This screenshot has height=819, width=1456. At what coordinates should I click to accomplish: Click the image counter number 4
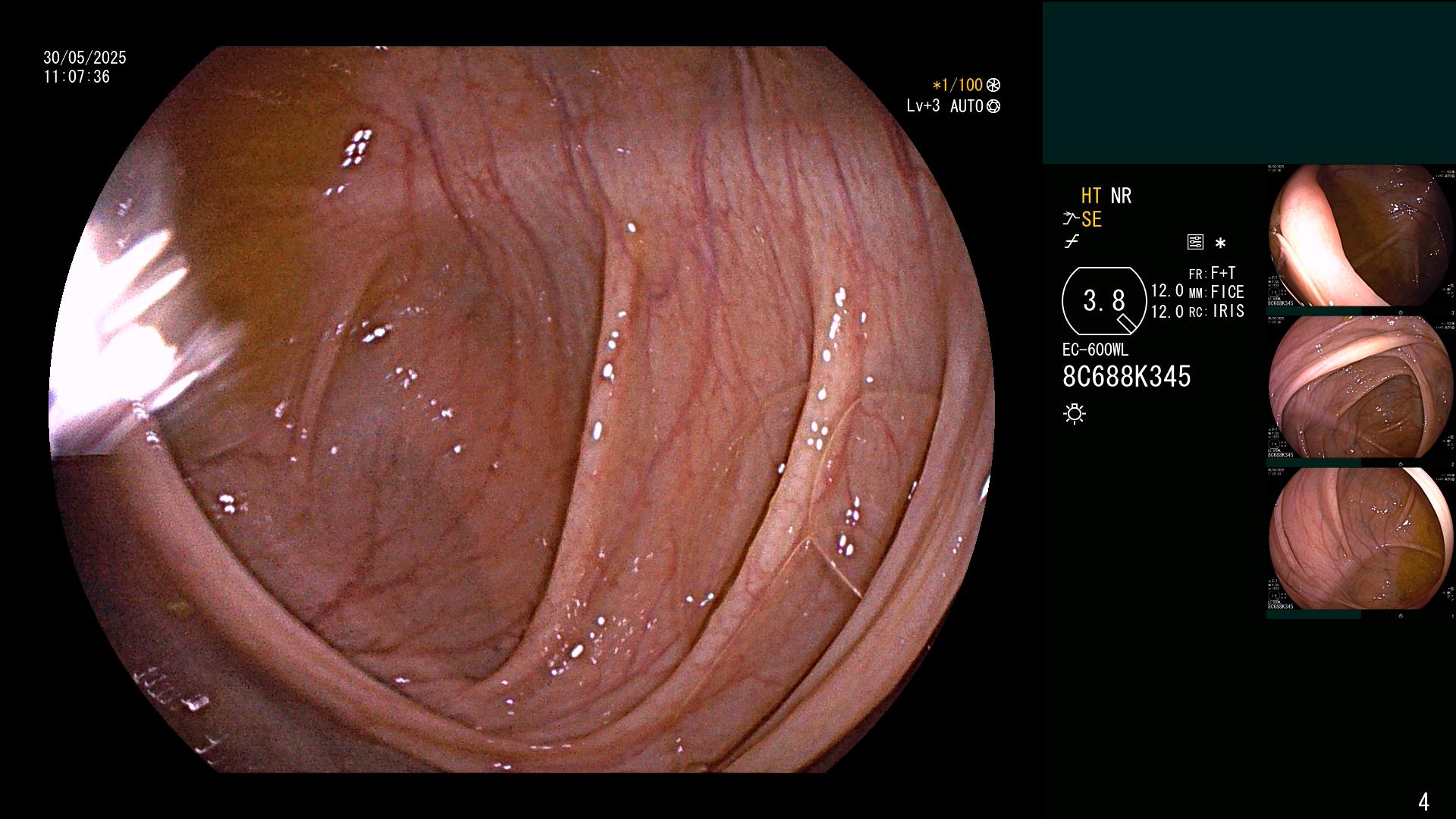(1423, 802)
